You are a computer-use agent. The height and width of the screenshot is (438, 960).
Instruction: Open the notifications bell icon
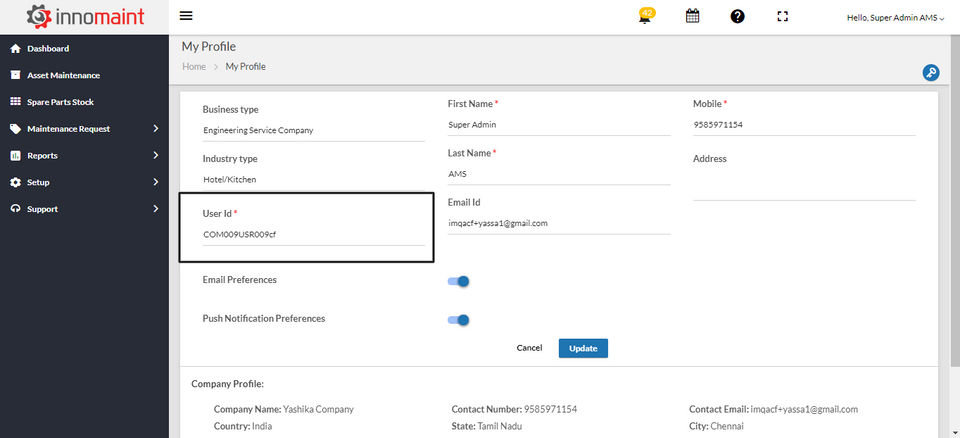coord(646,17)
